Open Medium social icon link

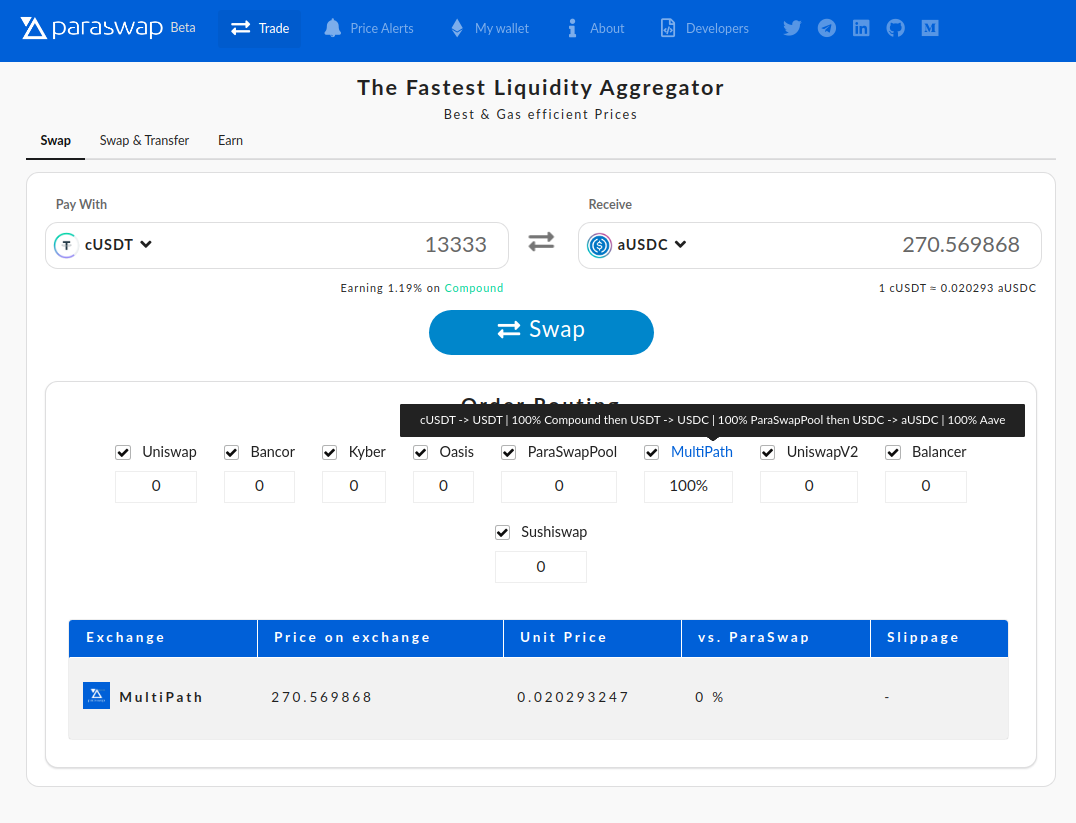pos(930,28)
